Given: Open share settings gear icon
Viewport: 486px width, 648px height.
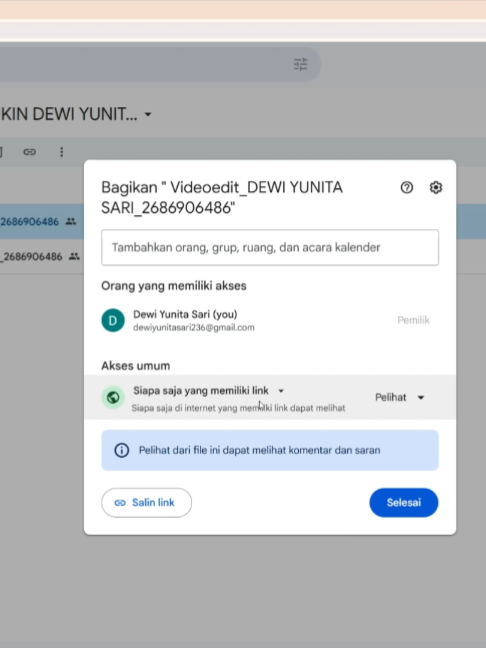Looking at the screenshot, I should pyautogui.click(x=436, y=188).
